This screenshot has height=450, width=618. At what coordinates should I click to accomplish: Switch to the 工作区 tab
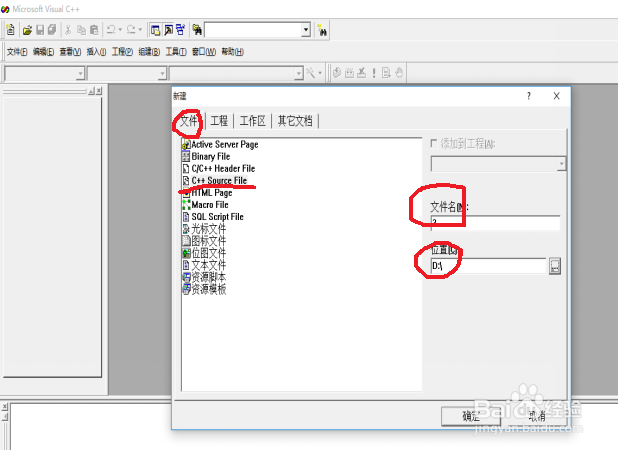(253, 121)
